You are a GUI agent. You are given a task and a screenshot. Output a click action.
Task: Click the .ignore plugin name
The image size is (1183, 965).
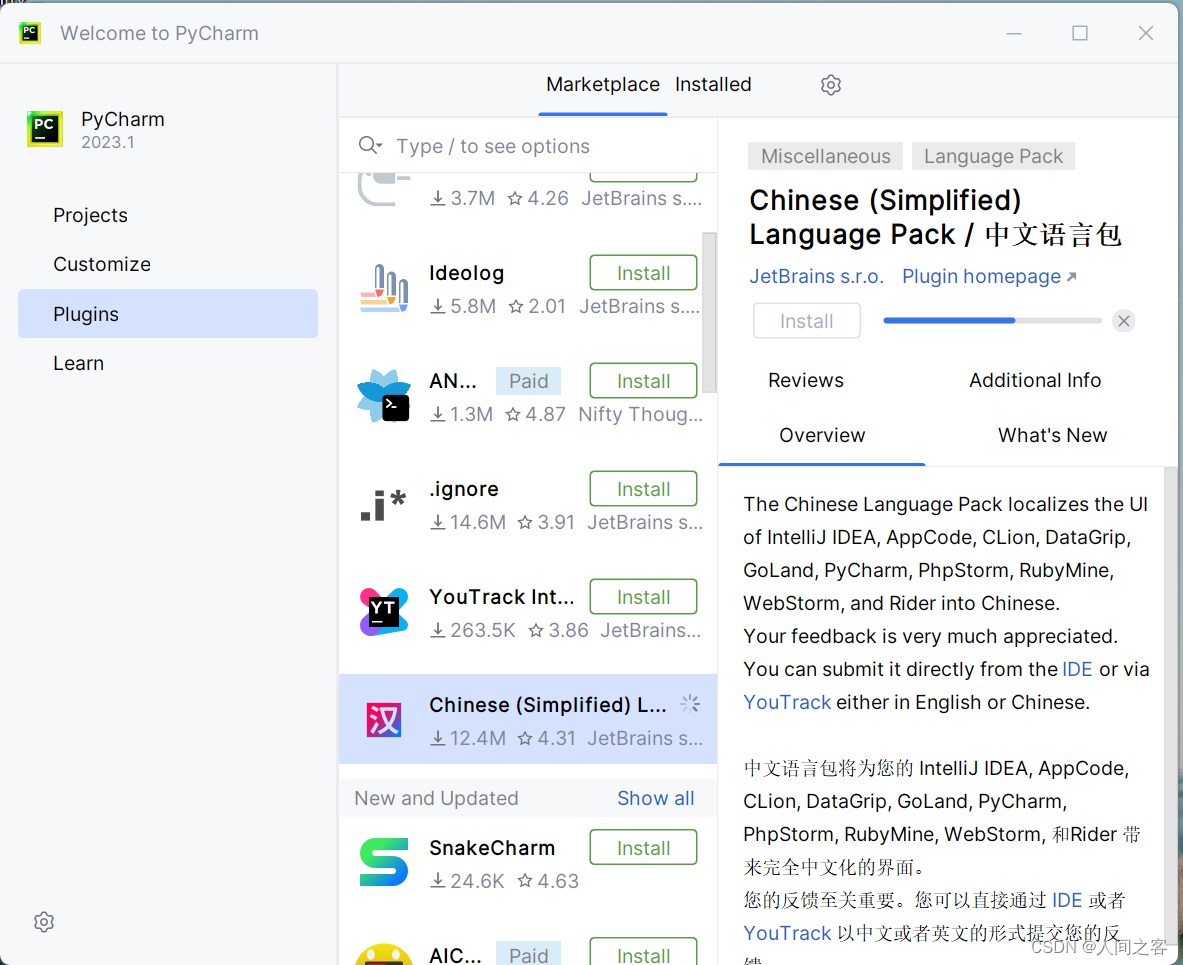click(464, 489)
